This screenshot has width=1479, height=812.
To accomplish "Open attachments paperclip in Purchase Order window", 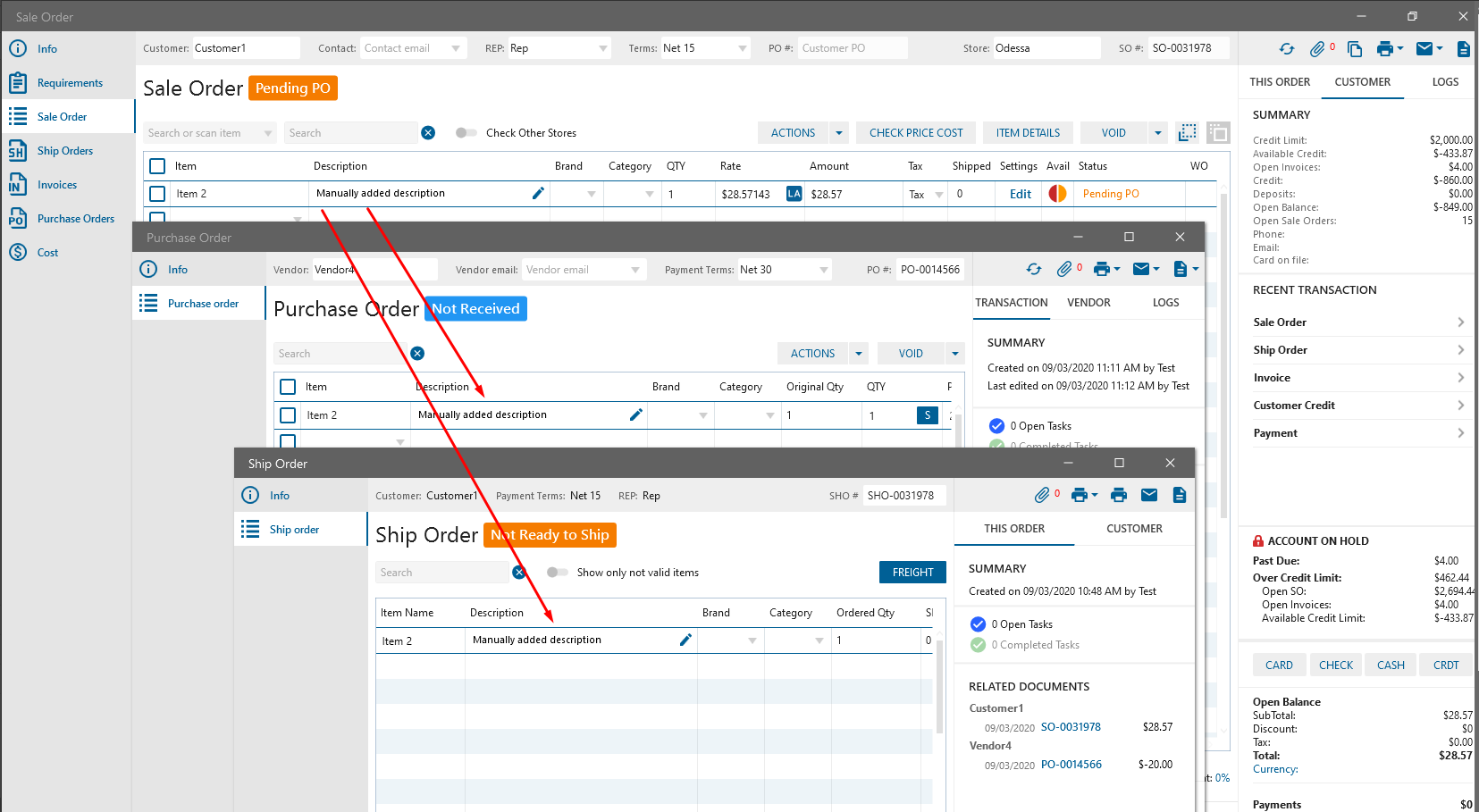I will coord(1063,269).
